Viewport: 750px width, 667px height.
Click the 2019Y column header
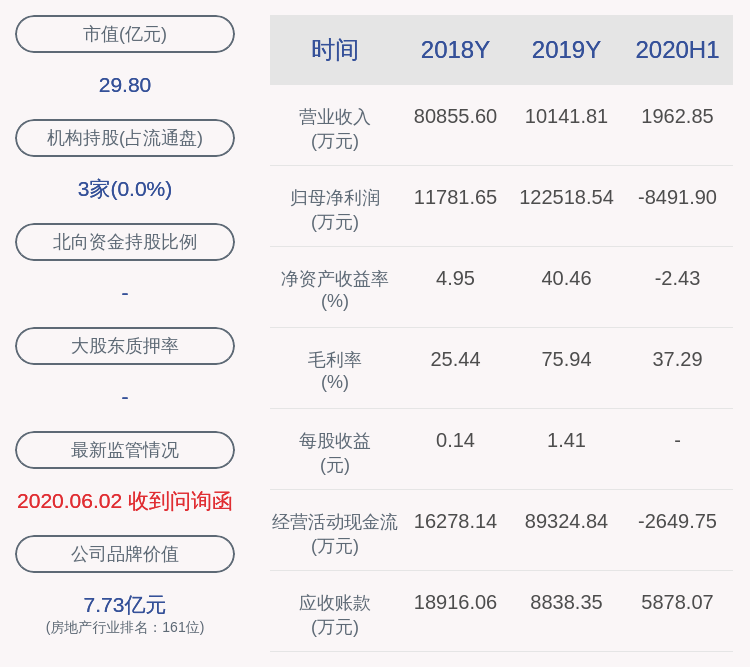coord(566,50)
